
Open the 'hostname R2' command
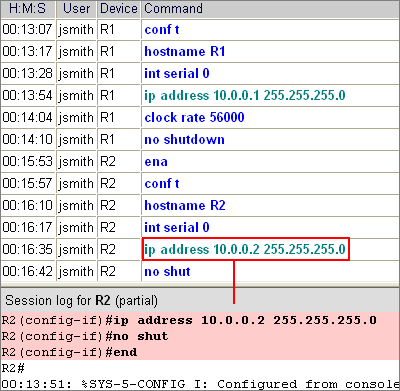[x=185, y=206]
